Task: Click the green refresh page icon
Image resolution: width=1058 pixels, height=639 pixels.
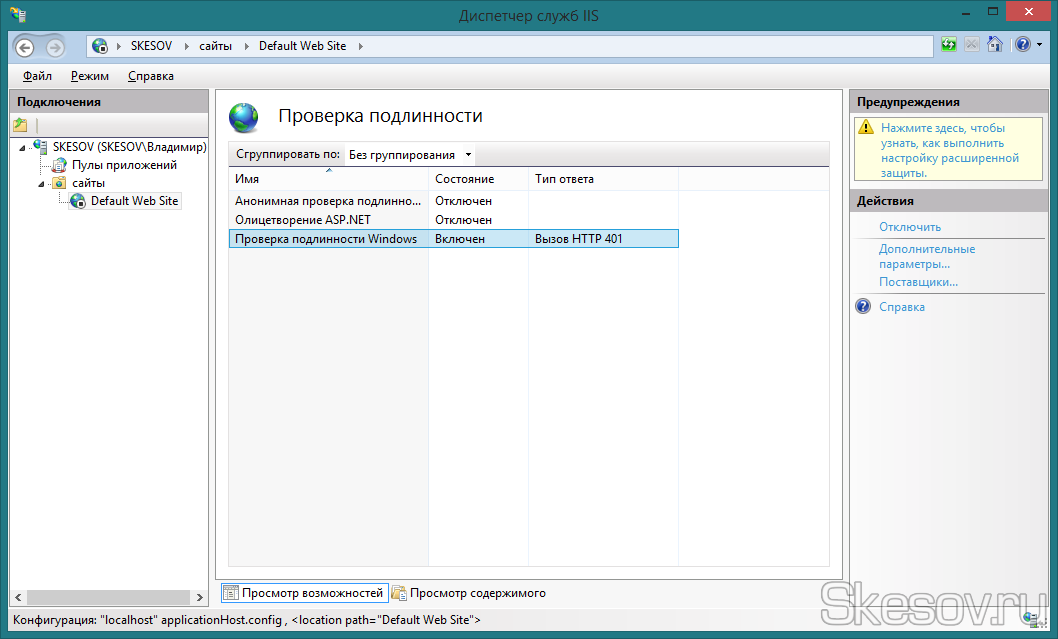Action: click(x=949, y=45)
